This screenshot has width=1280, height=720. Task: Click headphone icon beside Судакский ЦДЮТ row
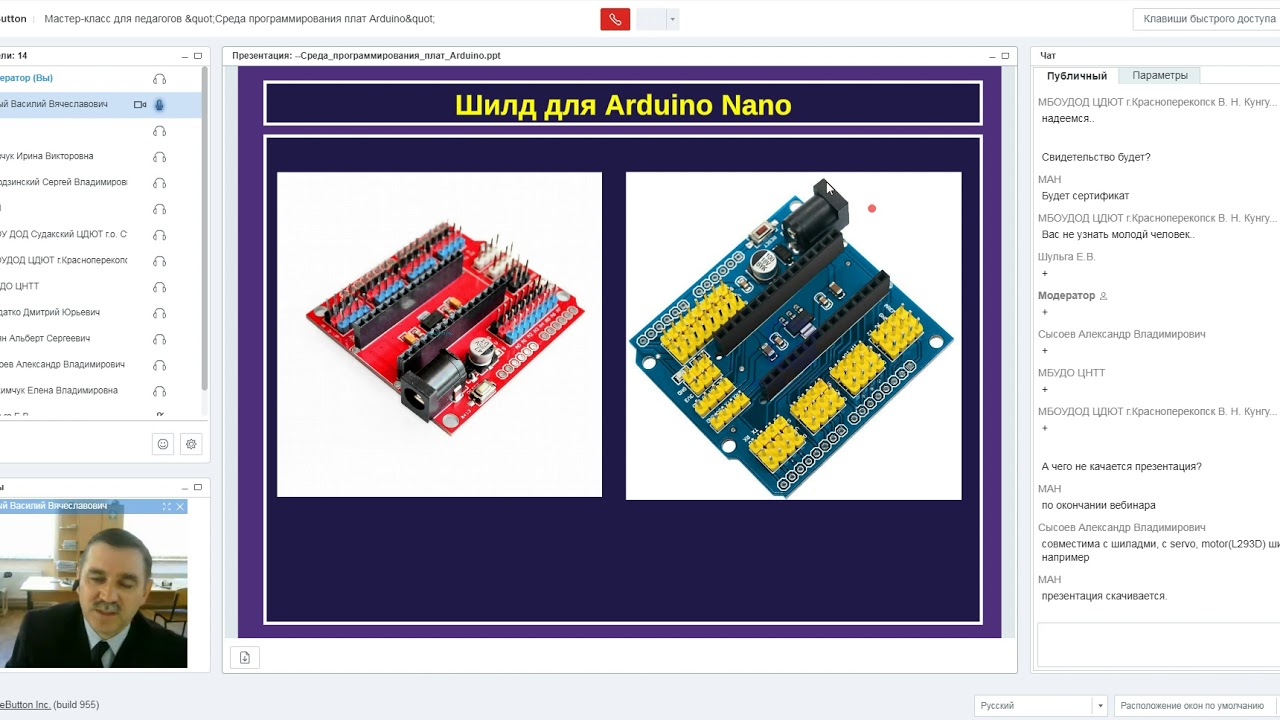(159, 235)
